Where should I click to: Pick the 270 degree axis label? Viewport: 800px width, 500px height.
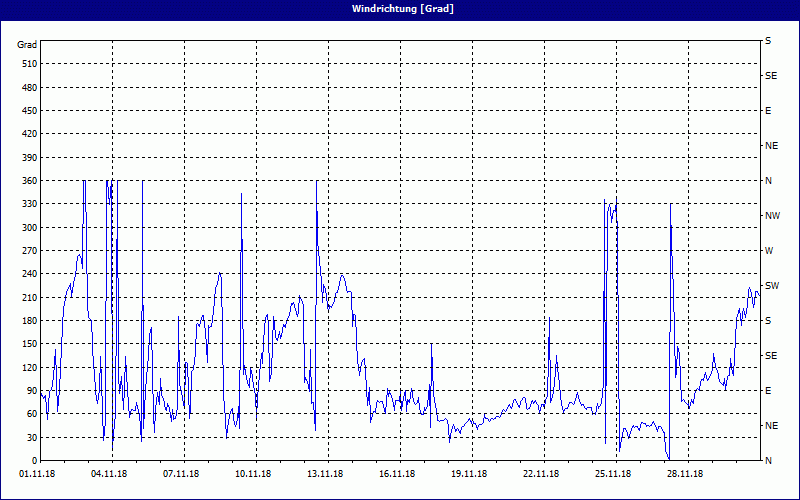[31, 251]
